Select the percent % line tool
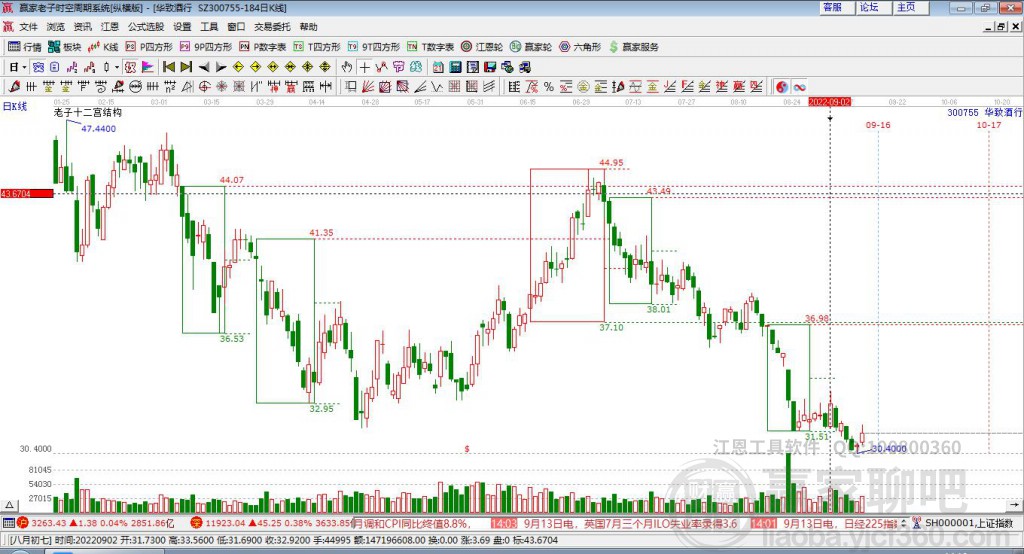This screenshot has width=1024, height=554. (549, 86)
